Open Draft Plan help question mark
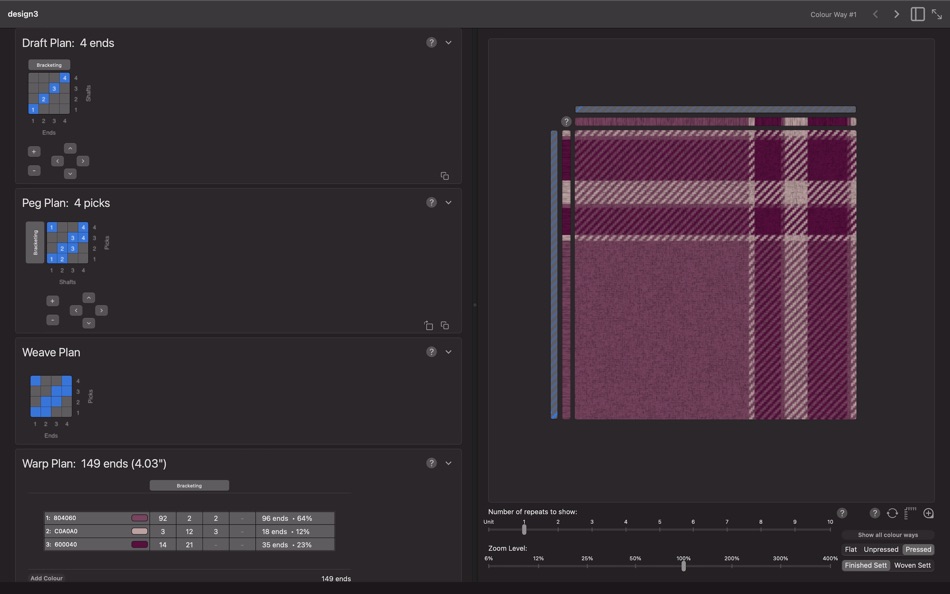Viewport: 950px width, 594px height. coord(431,42)
